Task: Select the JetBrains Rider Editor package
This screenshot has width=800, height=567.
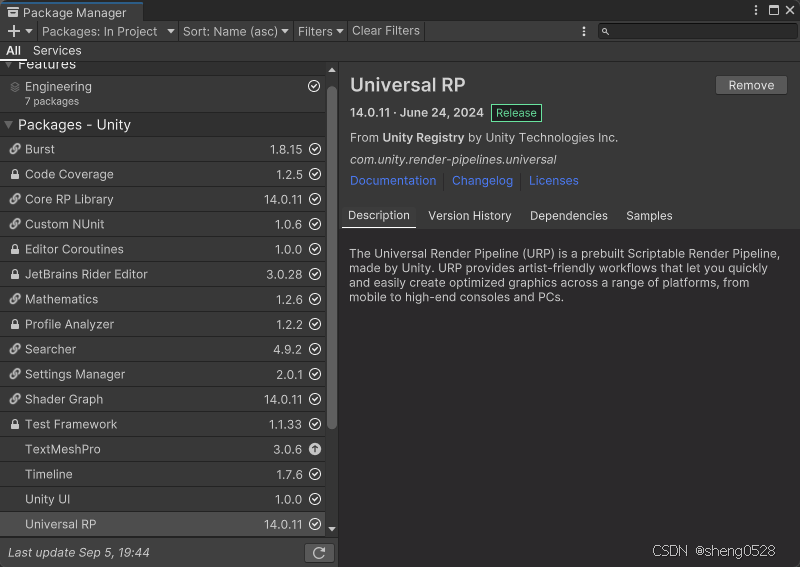Action: pyautogui.click(x=162, y=274)
